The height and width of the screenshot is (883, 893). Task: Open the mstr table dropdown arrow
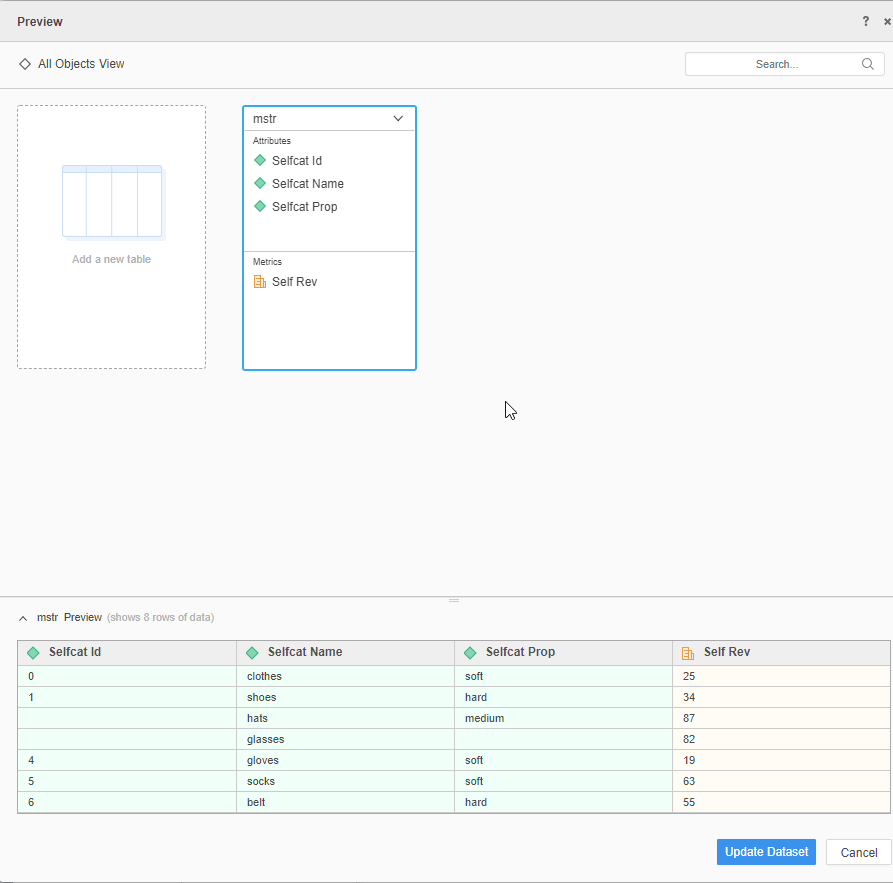(398, 118)
